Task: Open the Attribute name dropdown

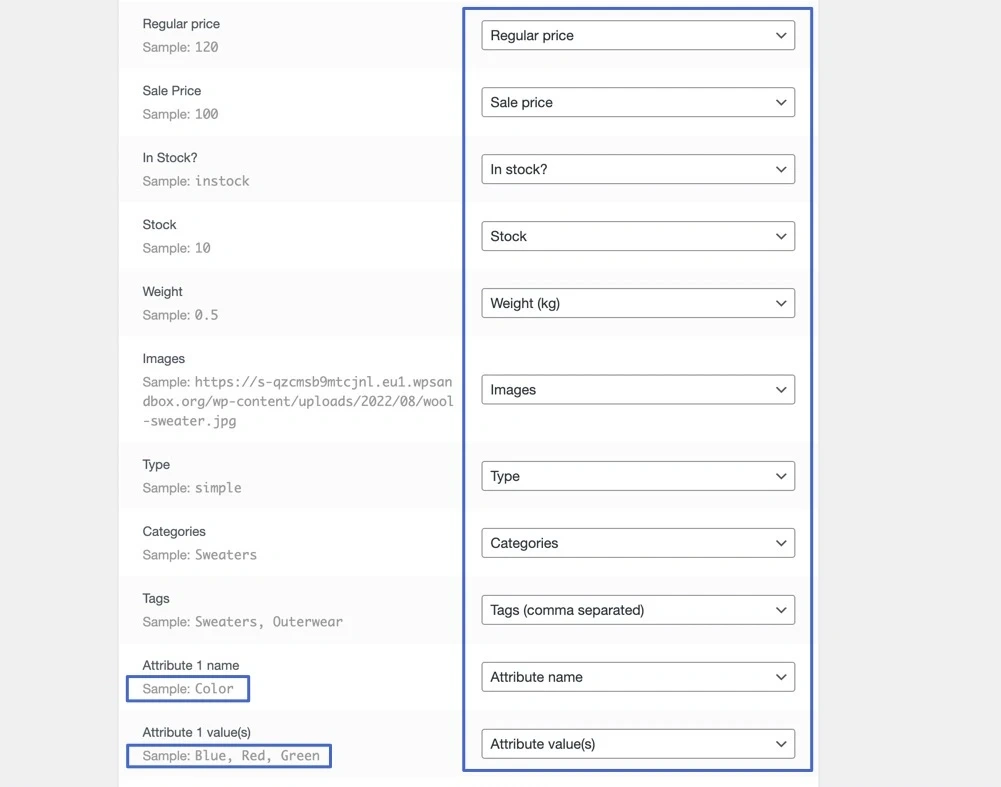Action: (637, 678)
